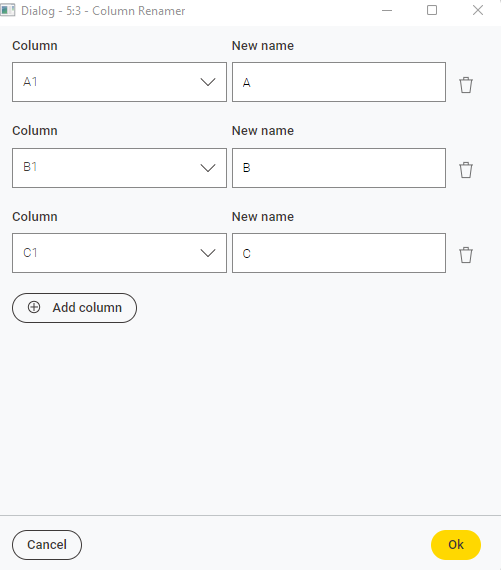This screenshot has height=570, width=501.
Task: Click the plus icon in Add column
Action: (34, 307)
